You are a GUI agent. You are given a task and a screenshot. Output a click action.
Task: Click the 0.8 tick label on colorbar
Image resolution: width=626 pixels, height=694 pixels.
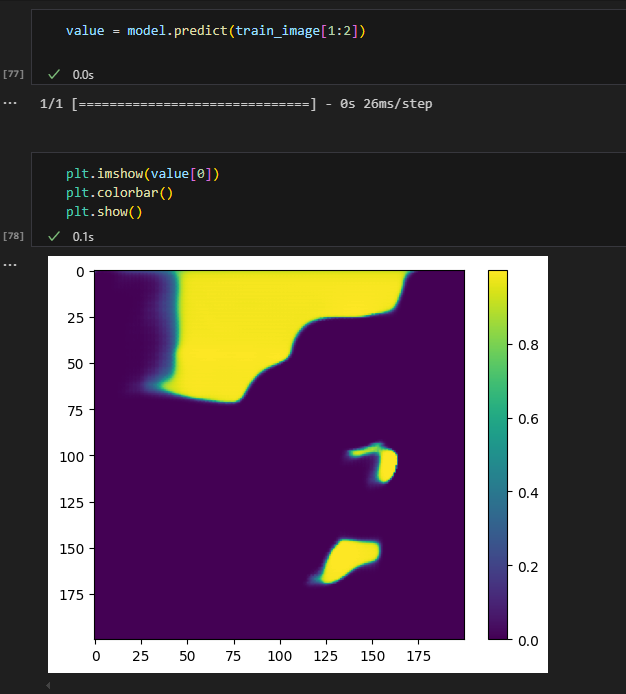[528, 345]
